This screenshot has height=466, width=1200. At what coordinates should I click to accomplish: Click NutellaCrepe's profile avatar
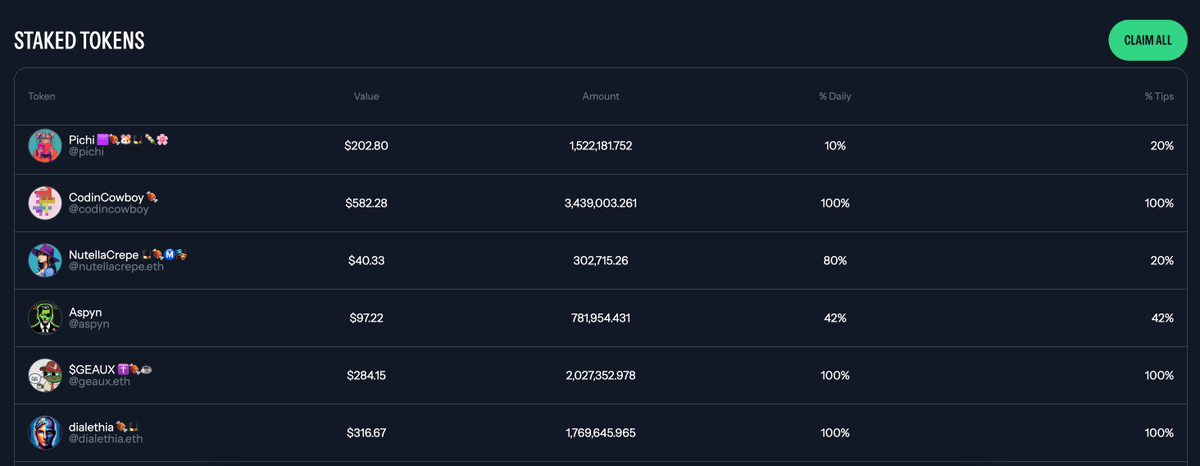[45, 260]
